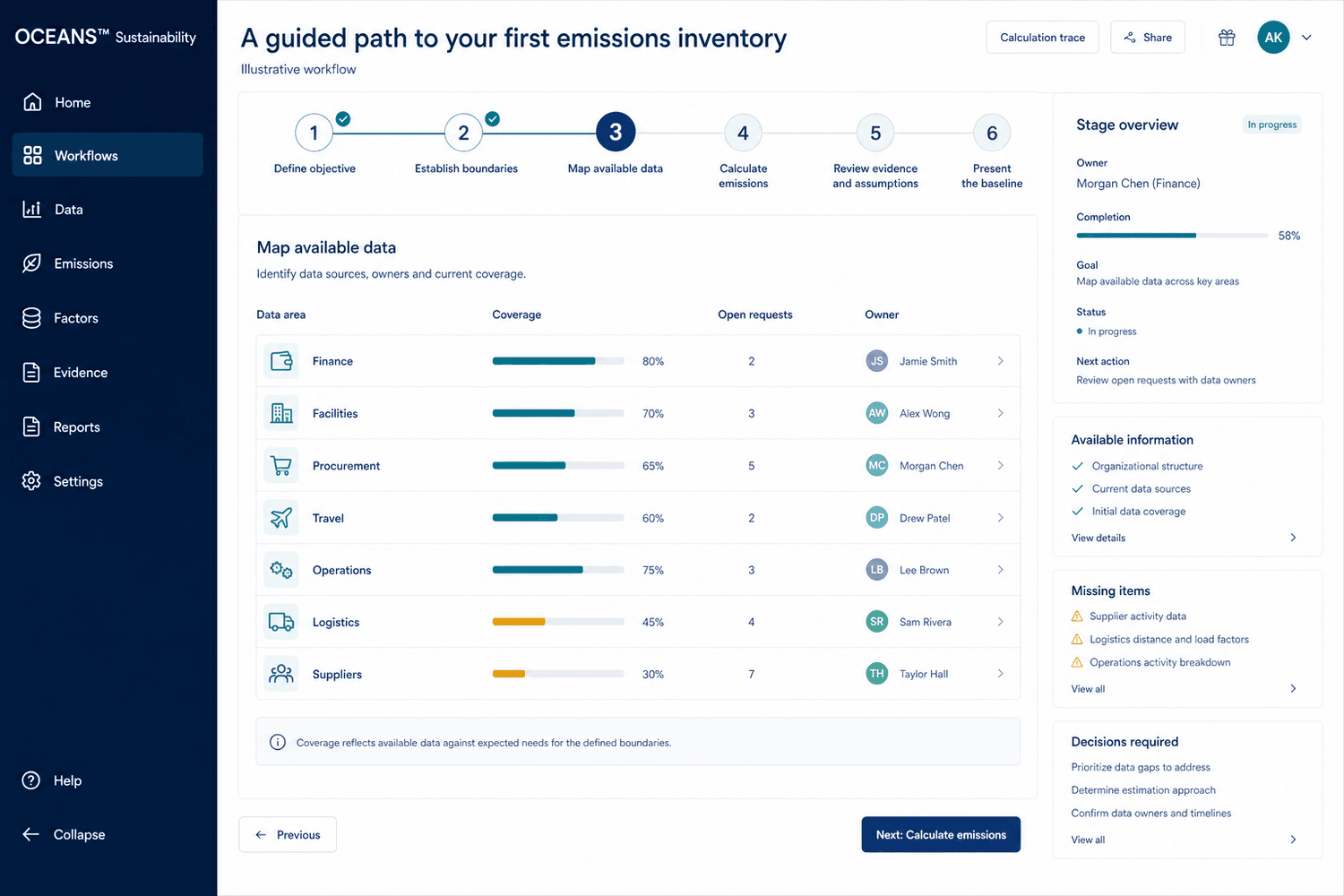This screenshot has height=896, width=1344.
Task: Expand the Missing items View all chevron
Action: point(1293,689)
